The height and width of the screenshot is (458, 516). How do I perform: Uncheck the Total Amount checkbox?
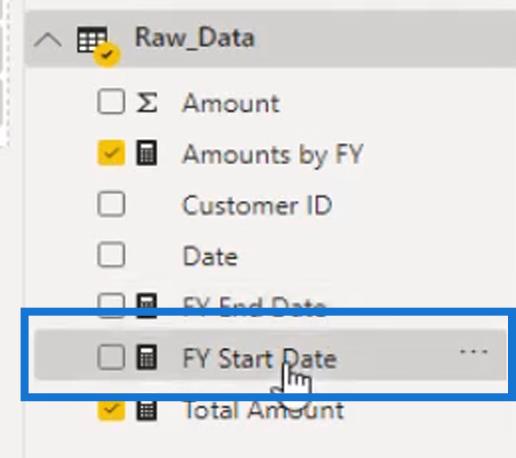(x=111, y=411)
